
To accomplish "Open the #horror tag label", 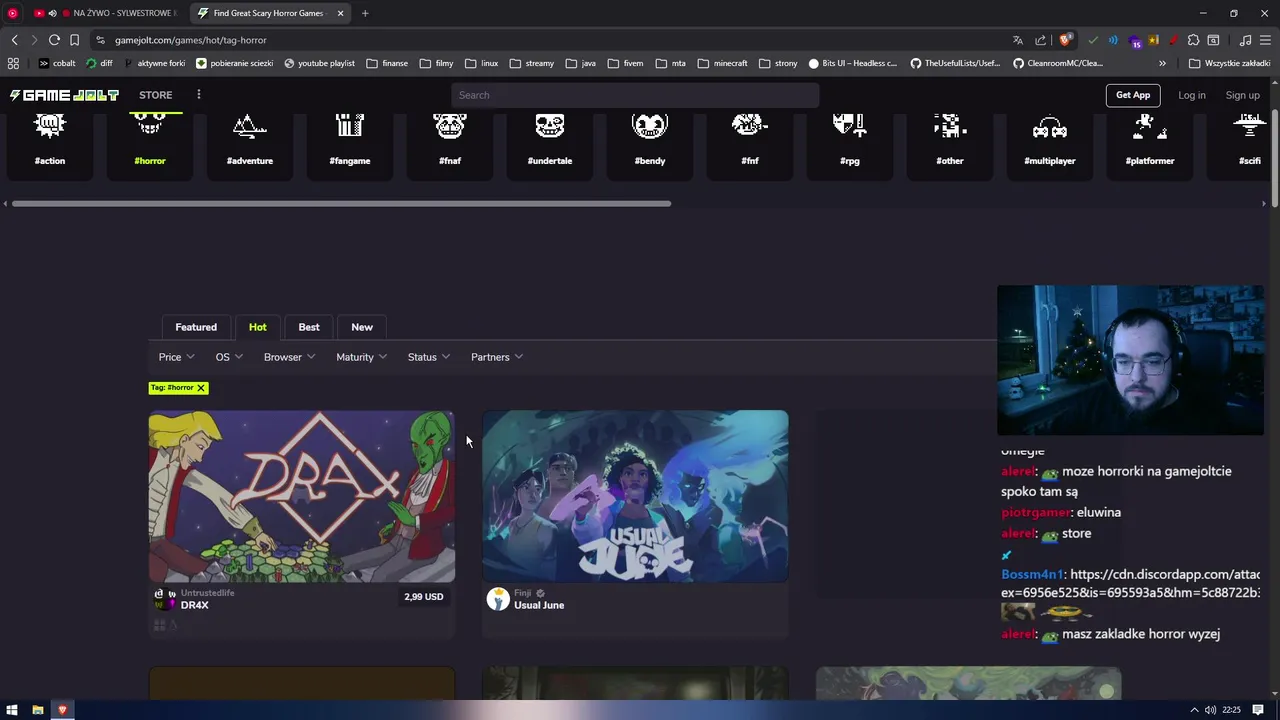I will tap(150, 160).
